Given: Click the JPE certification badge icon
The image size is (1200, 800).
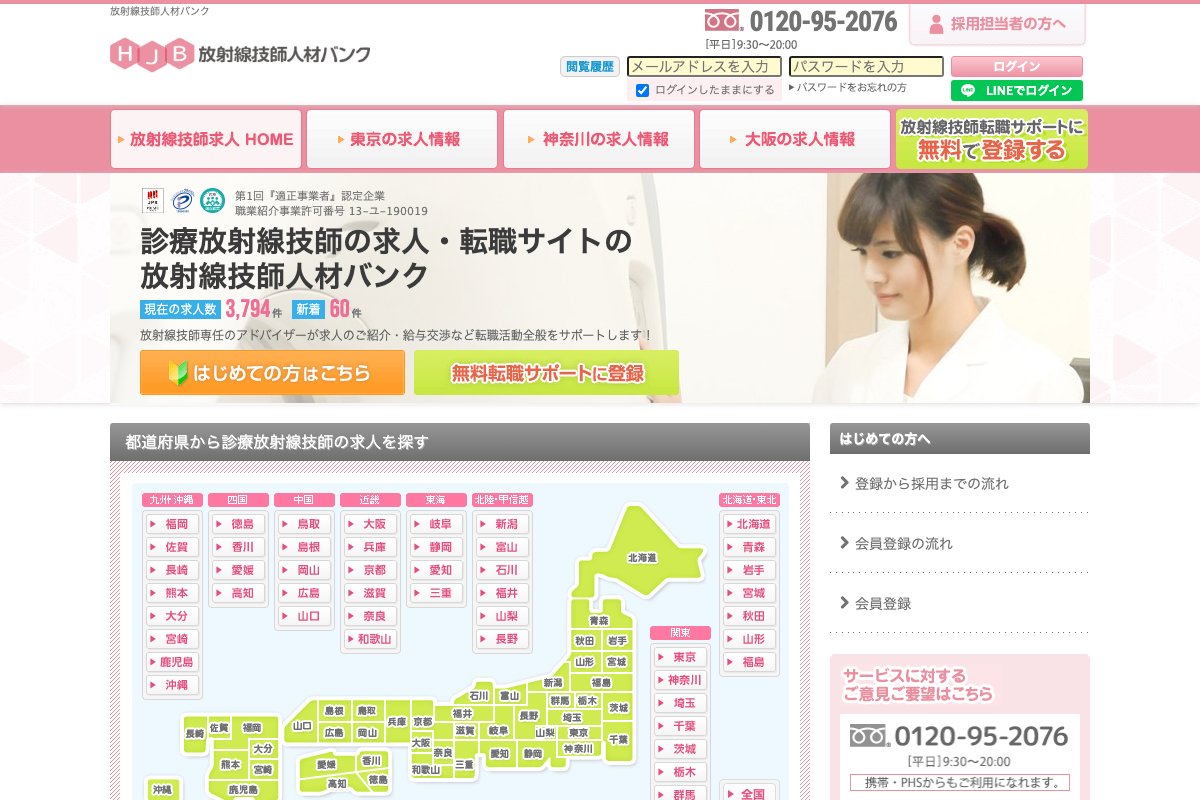Looking at the screenshot, I should coord(152,201).
